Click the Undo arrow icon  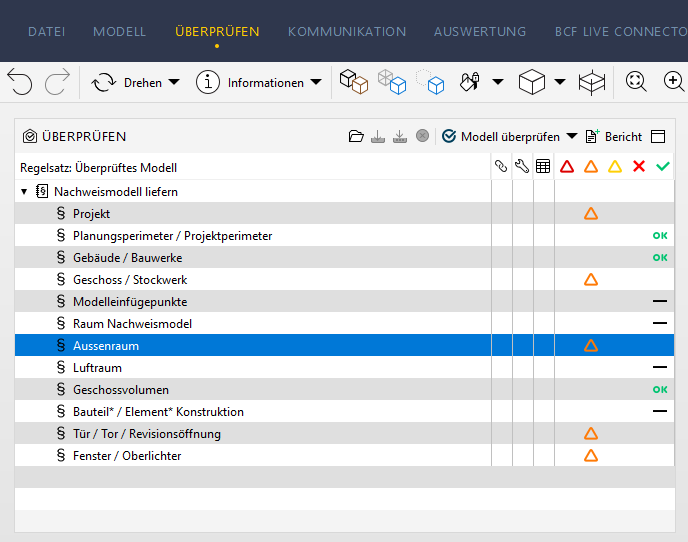coord(20,82)
